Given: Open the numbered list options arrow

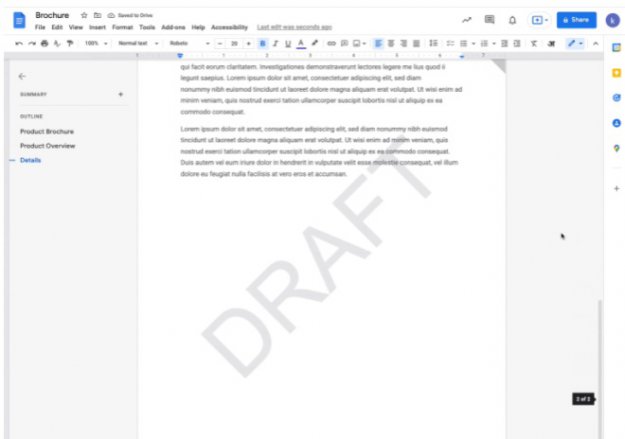Looking at the screenshot, I should click(494, 43).
